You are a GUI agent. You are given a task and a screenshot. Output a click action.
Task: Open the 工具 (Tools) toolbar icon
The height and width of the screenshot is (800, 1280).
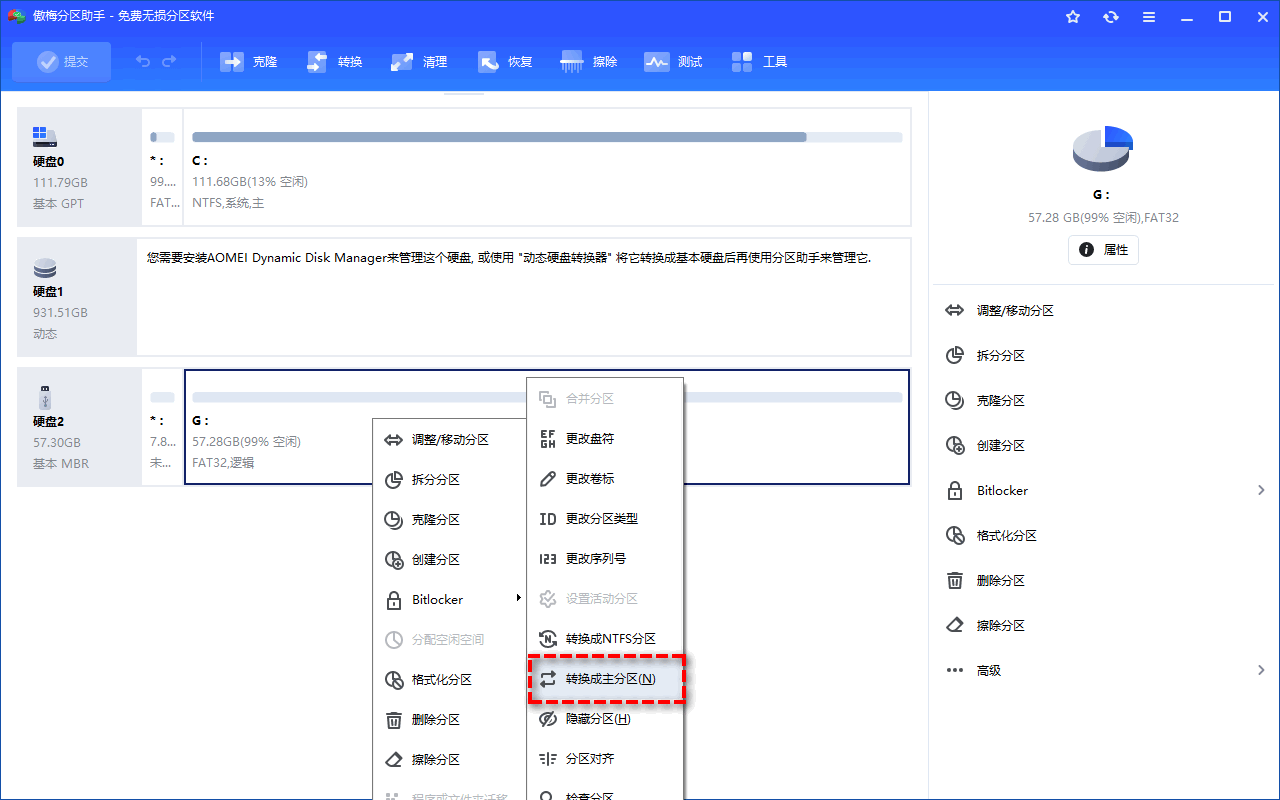tap(759, 61)
